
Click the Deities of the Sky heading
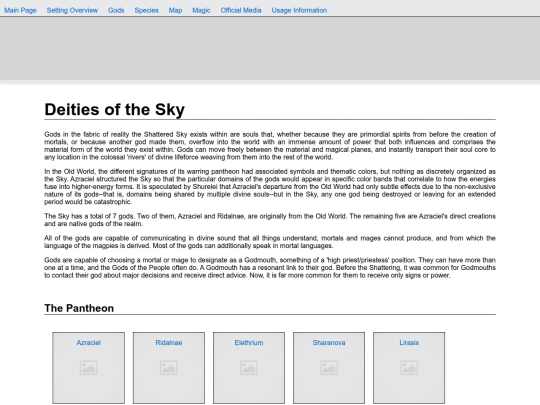click(x=115, y=110)
